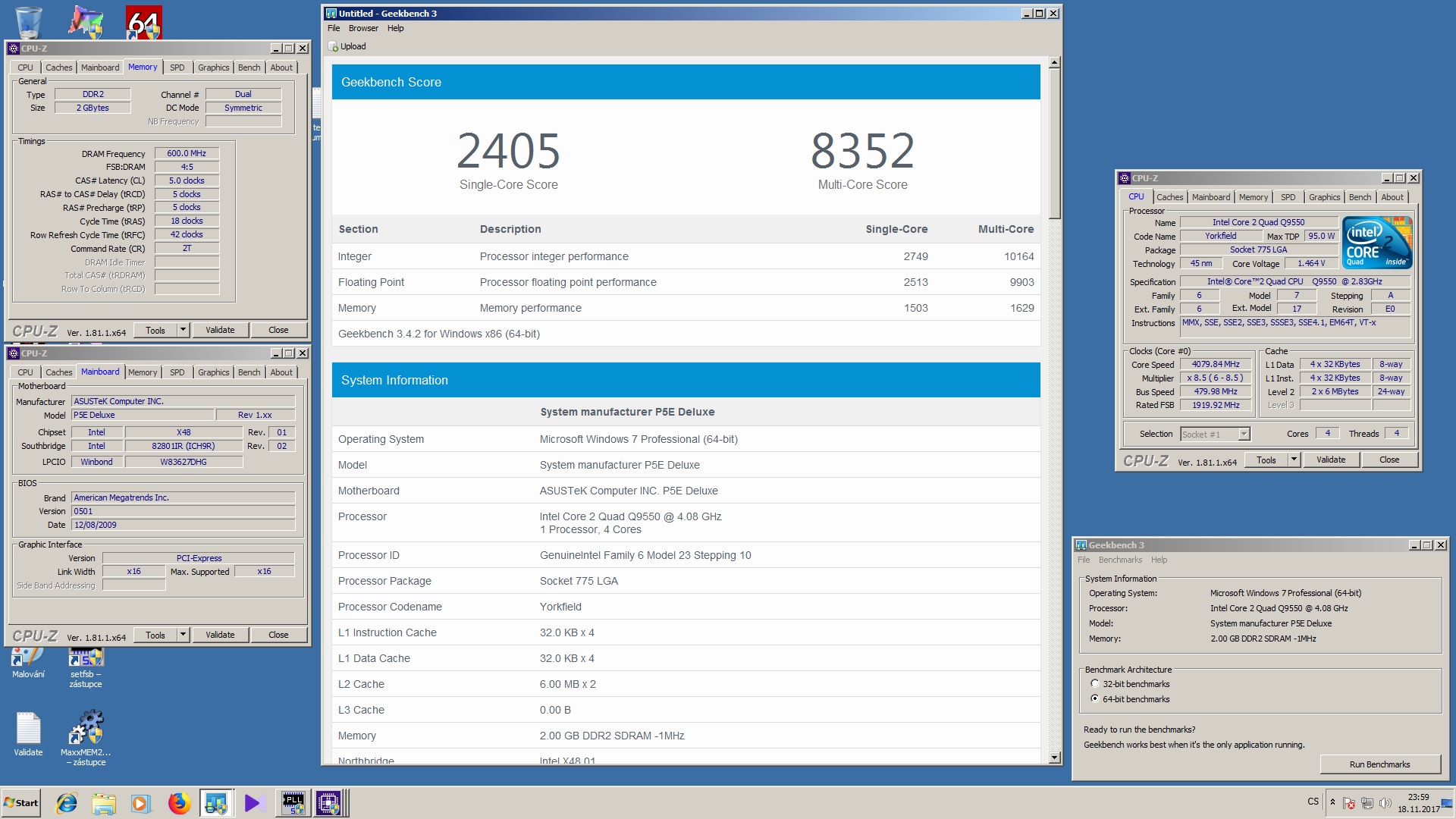Click Tools button in CPU-Z CPU window
This screenshot has height=819, width=1456.
pos(1266,460)
